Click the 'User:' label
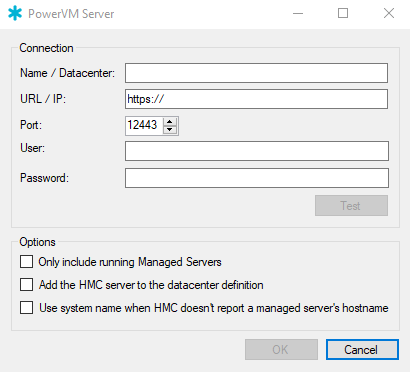Image resolution: width=410 pixels, height=372 pixels. tap(32, 148)
